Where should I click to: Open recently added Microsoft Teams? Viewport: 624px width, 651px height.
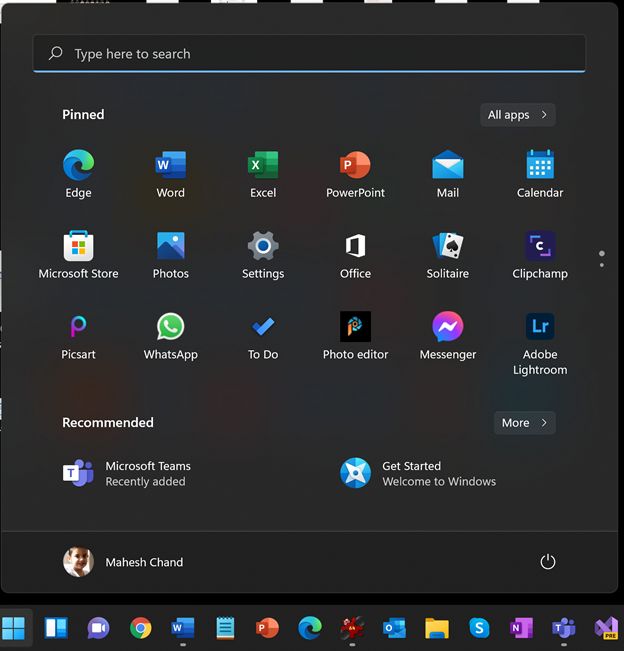[x=127, y=473]
